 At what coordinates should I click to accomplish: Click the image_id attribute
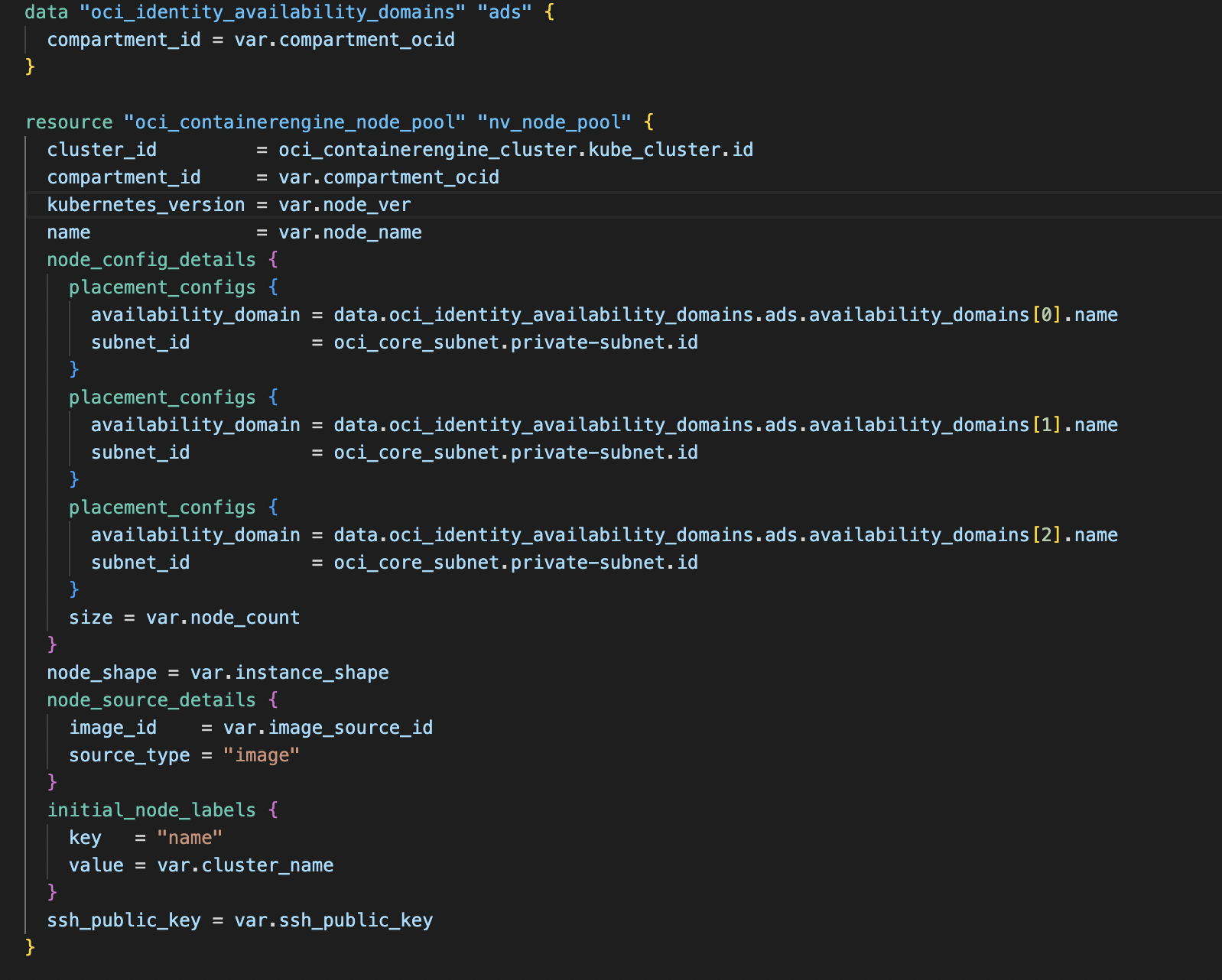[113, 728]
